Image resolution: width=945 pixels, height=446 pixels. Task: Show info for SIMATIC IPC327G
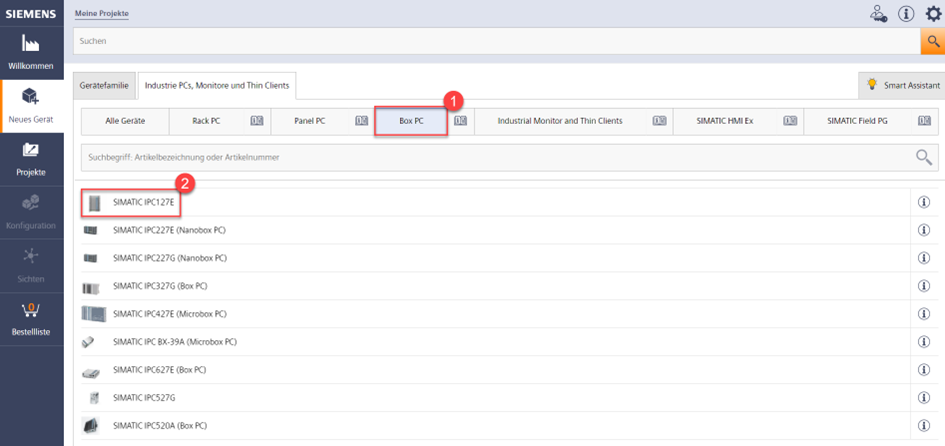pos(923,286)
